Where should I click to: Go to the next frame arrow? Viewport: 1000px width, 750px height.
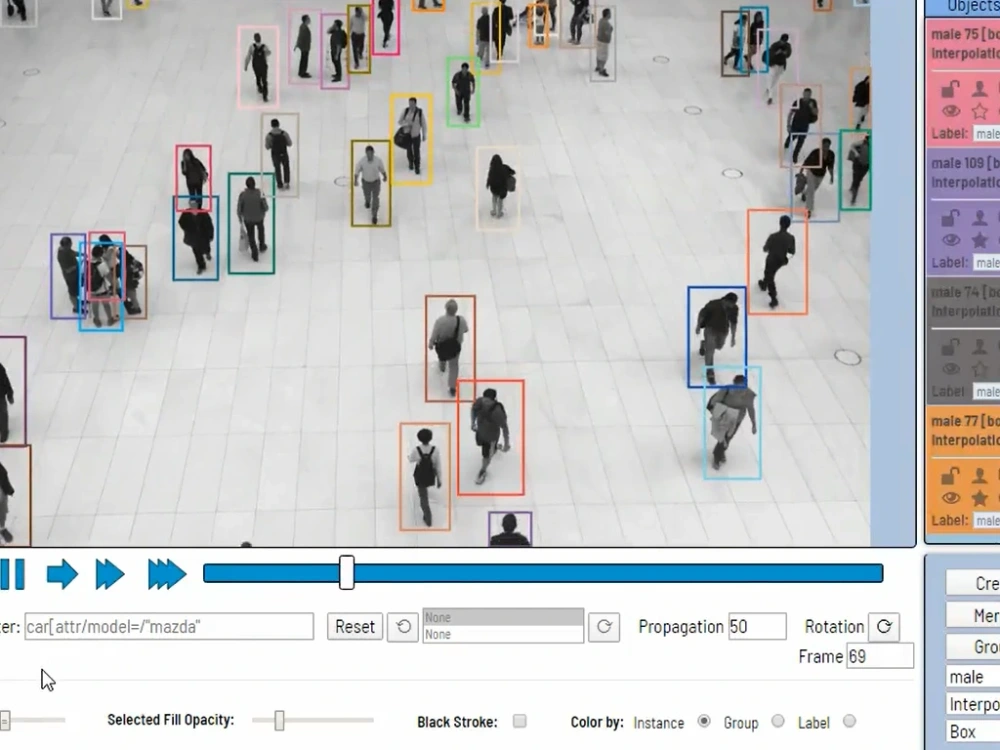tap(62, 574)
